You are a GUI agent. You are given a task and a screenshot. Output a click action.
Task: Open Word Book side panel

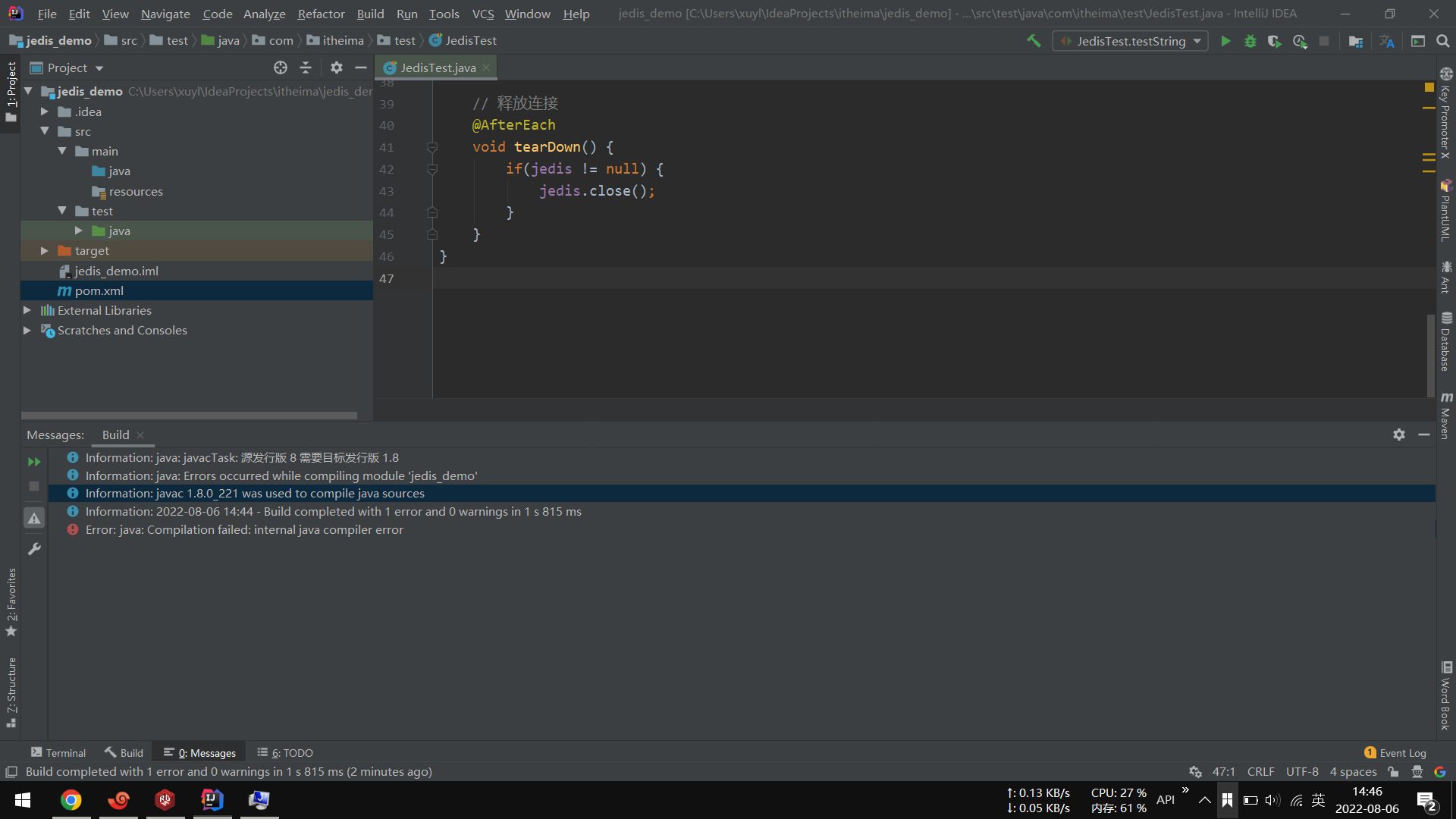point(1446,696)
